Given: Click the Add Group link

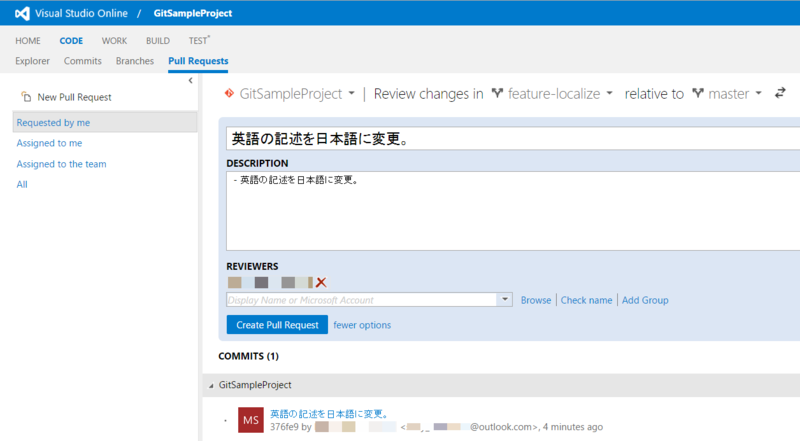Looking at the screenshot, I should (645, 300).
